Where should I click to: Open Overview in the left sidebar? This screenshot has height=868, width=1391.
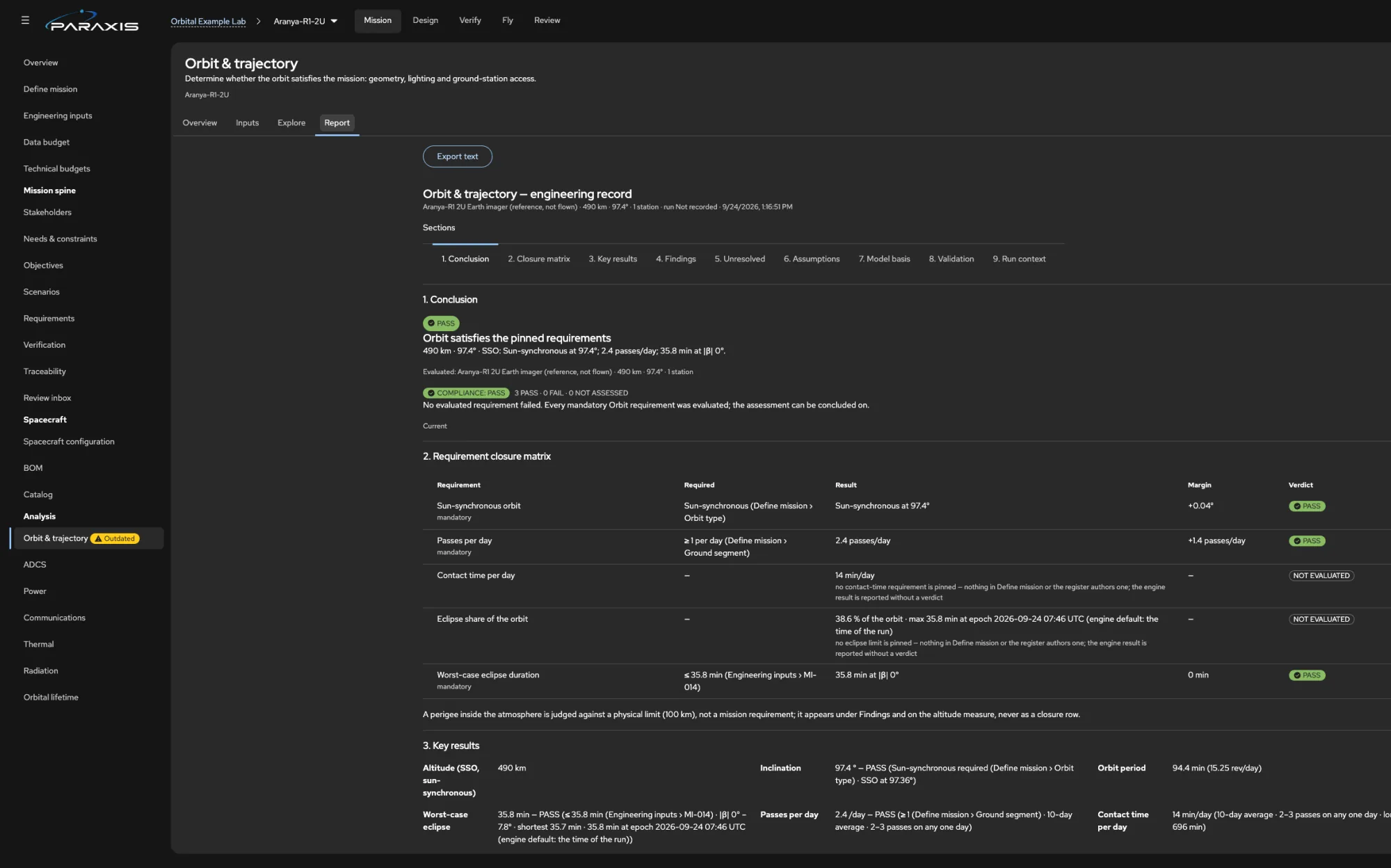pos(40,63)
